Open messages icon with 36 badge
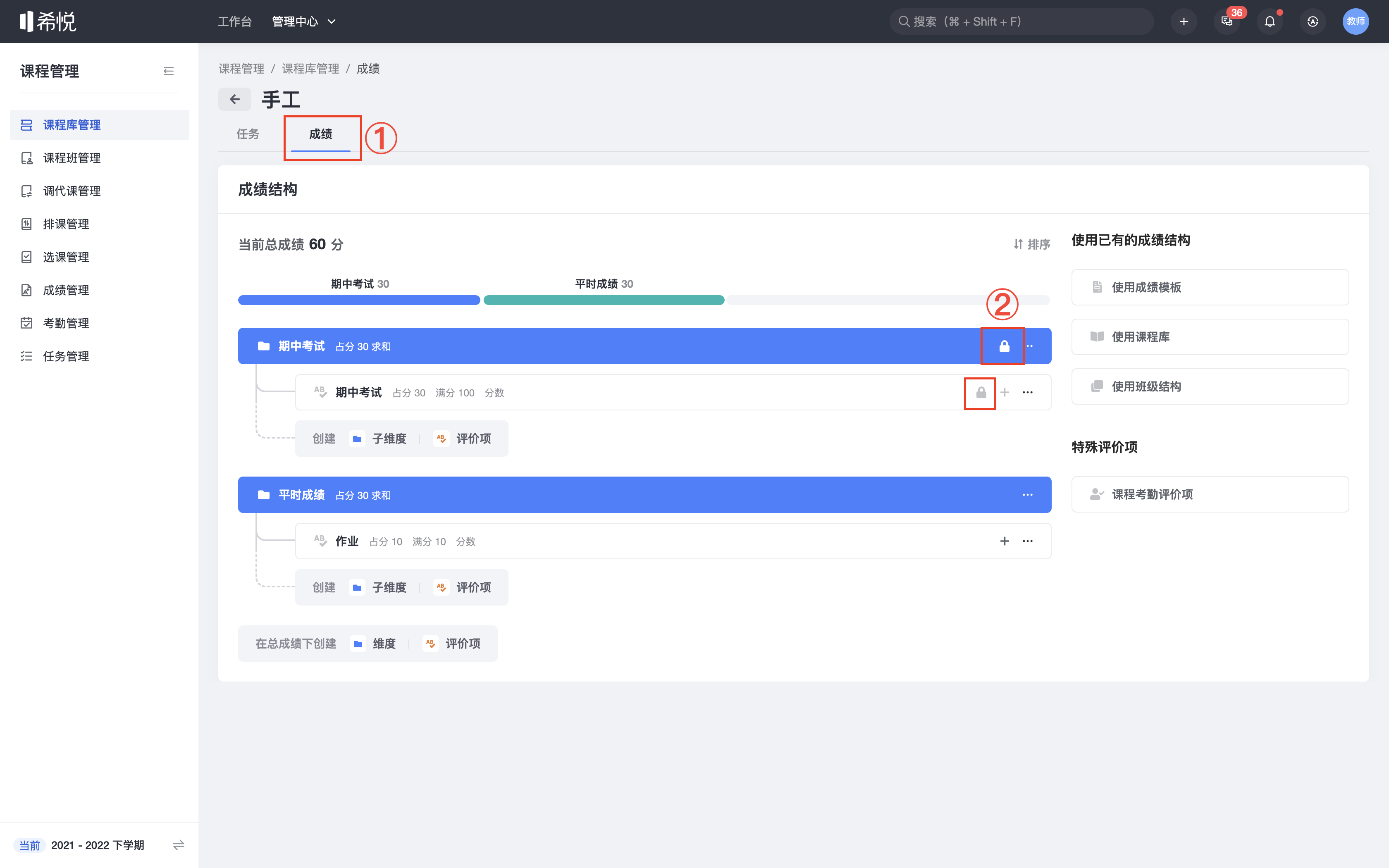 click(1227, 21)
